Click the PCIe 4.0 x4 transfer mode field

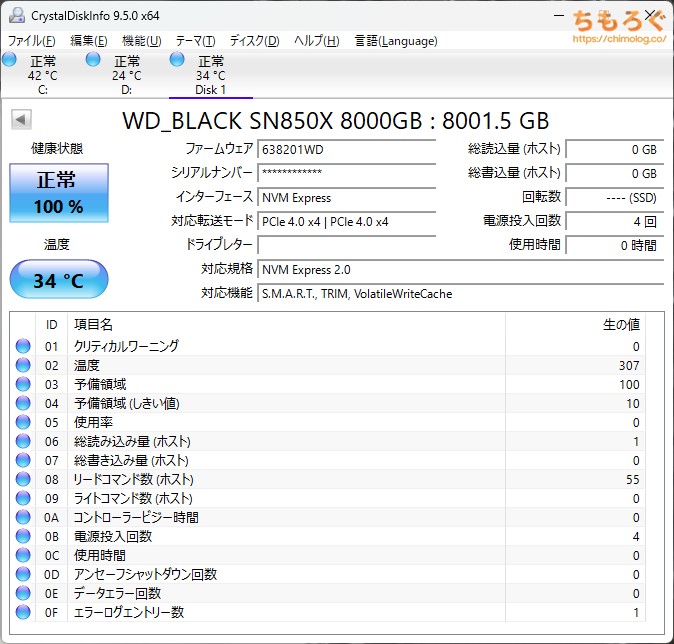click(x=346, y=222)
